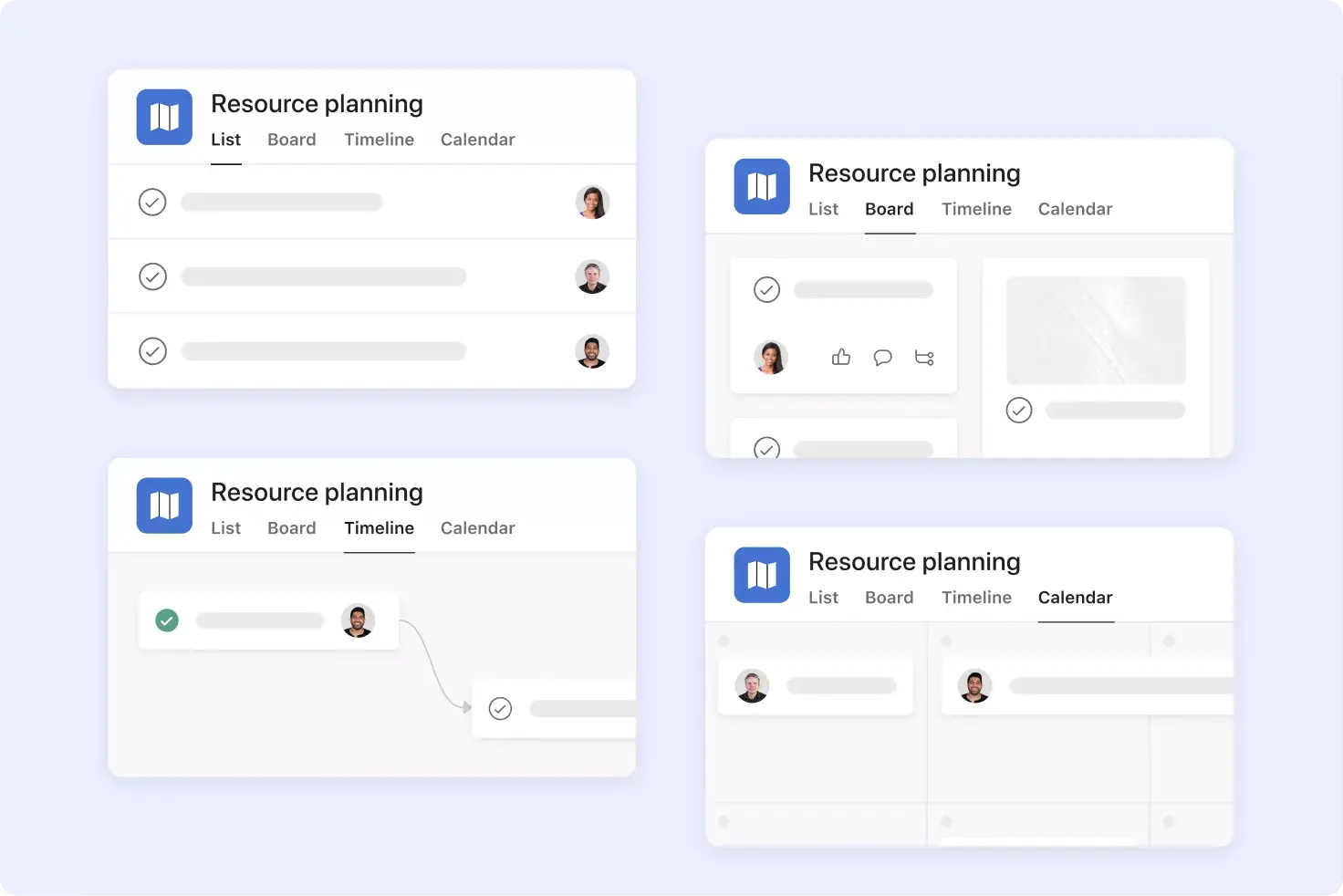Image resolution: width=1343 pixels, height=896 pixels.
Task: Open comments via the speech bubble icon
Action: point(882,358)
